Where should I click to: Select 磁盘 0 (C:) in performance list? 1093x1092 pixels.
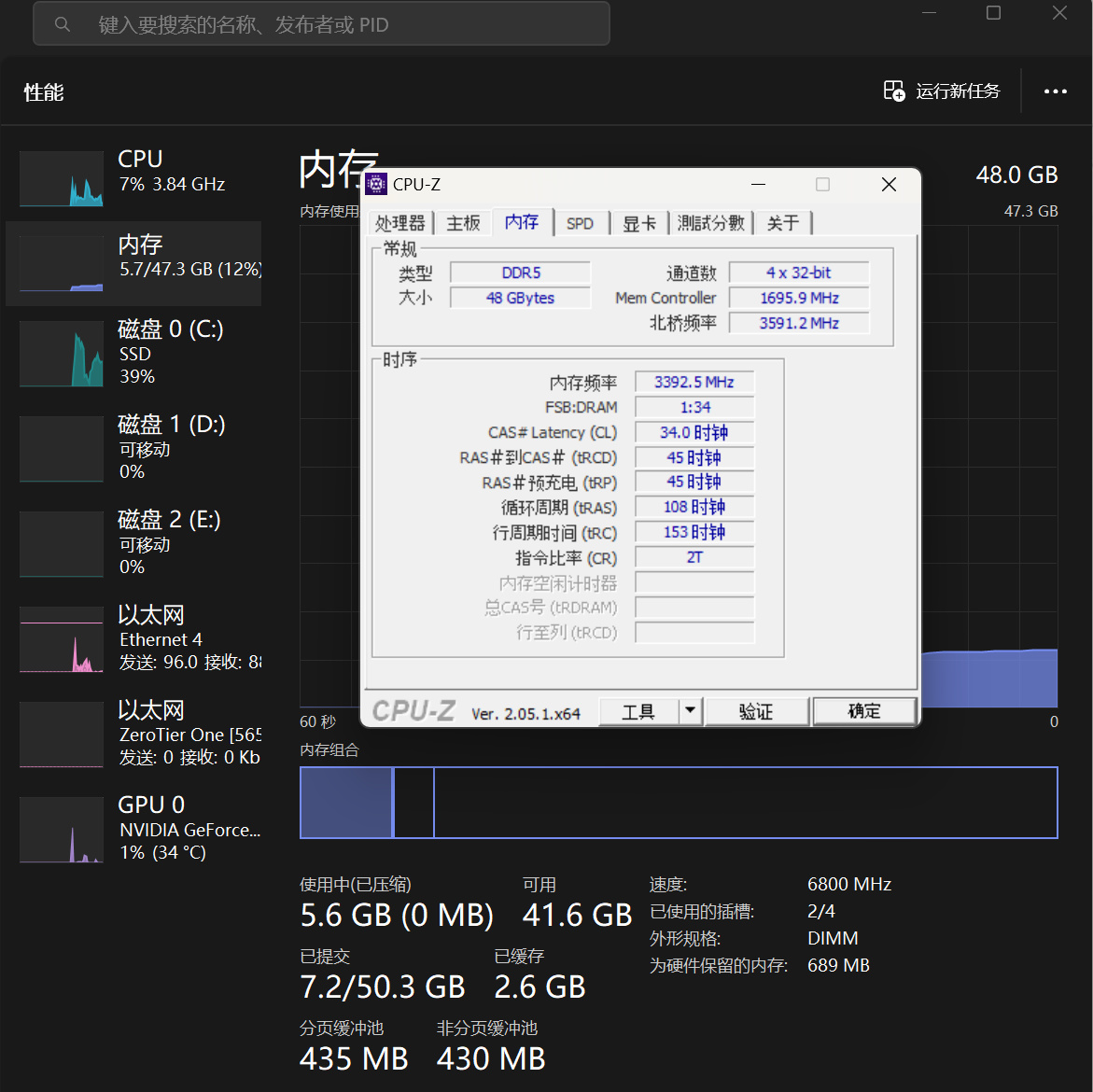tap(133, 352)
